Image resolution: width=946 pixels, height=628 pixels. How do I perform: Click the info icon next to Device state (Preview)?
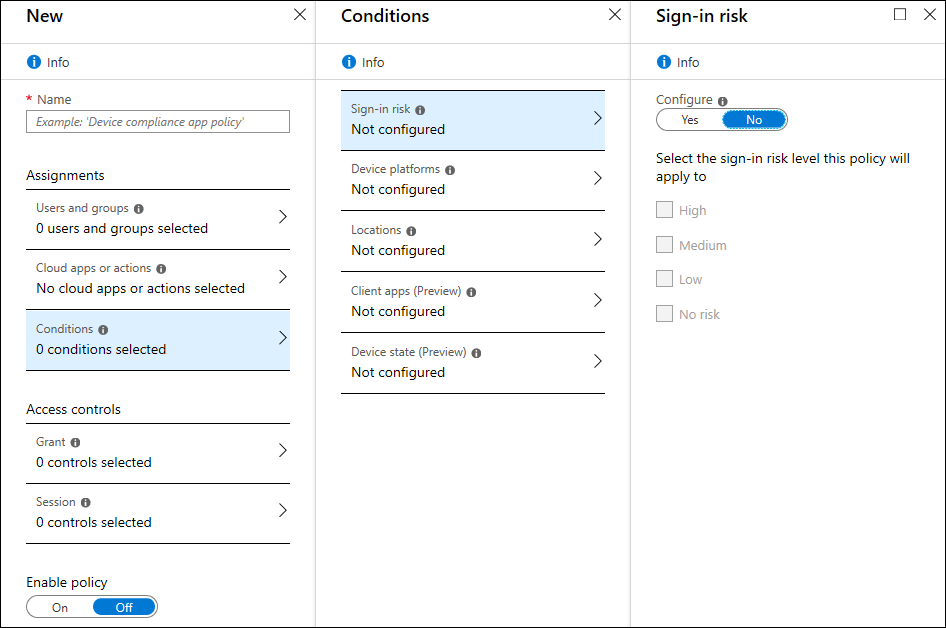pyautogui.click(x=477, y=353)
